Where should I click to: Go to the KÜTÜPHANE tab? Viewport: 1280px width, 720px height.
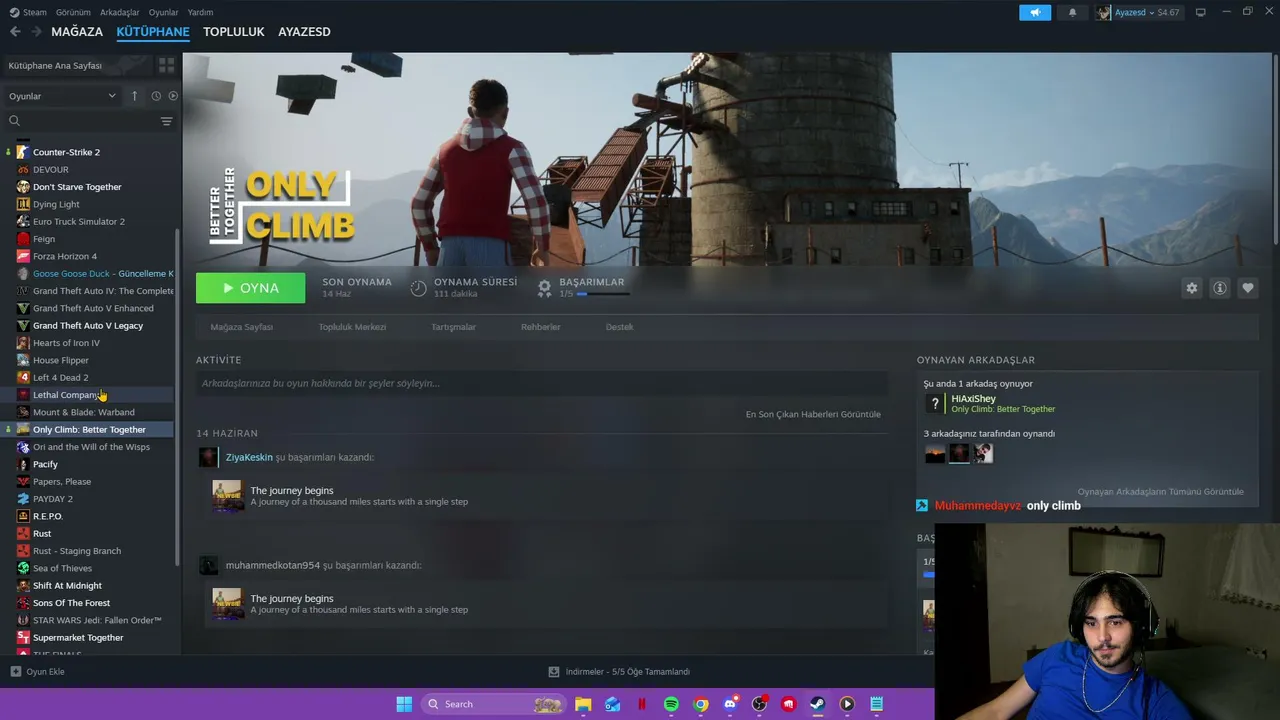pos(153,32)
